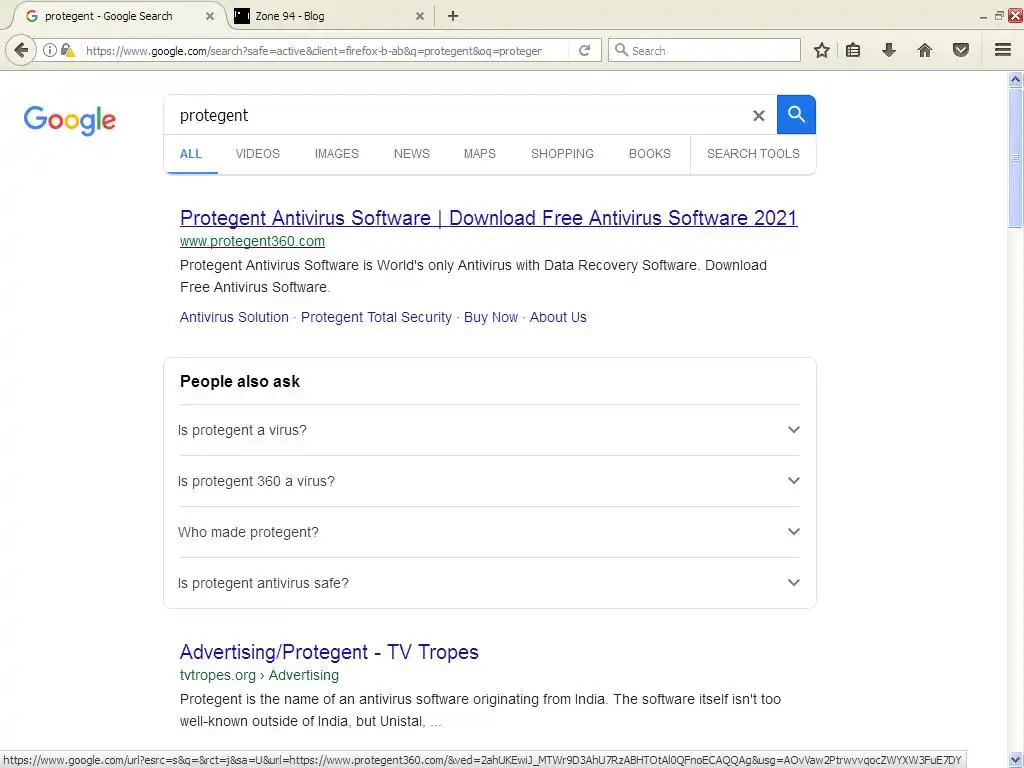
Task: Restore the browser window size
Action: (x=999, y=16)
